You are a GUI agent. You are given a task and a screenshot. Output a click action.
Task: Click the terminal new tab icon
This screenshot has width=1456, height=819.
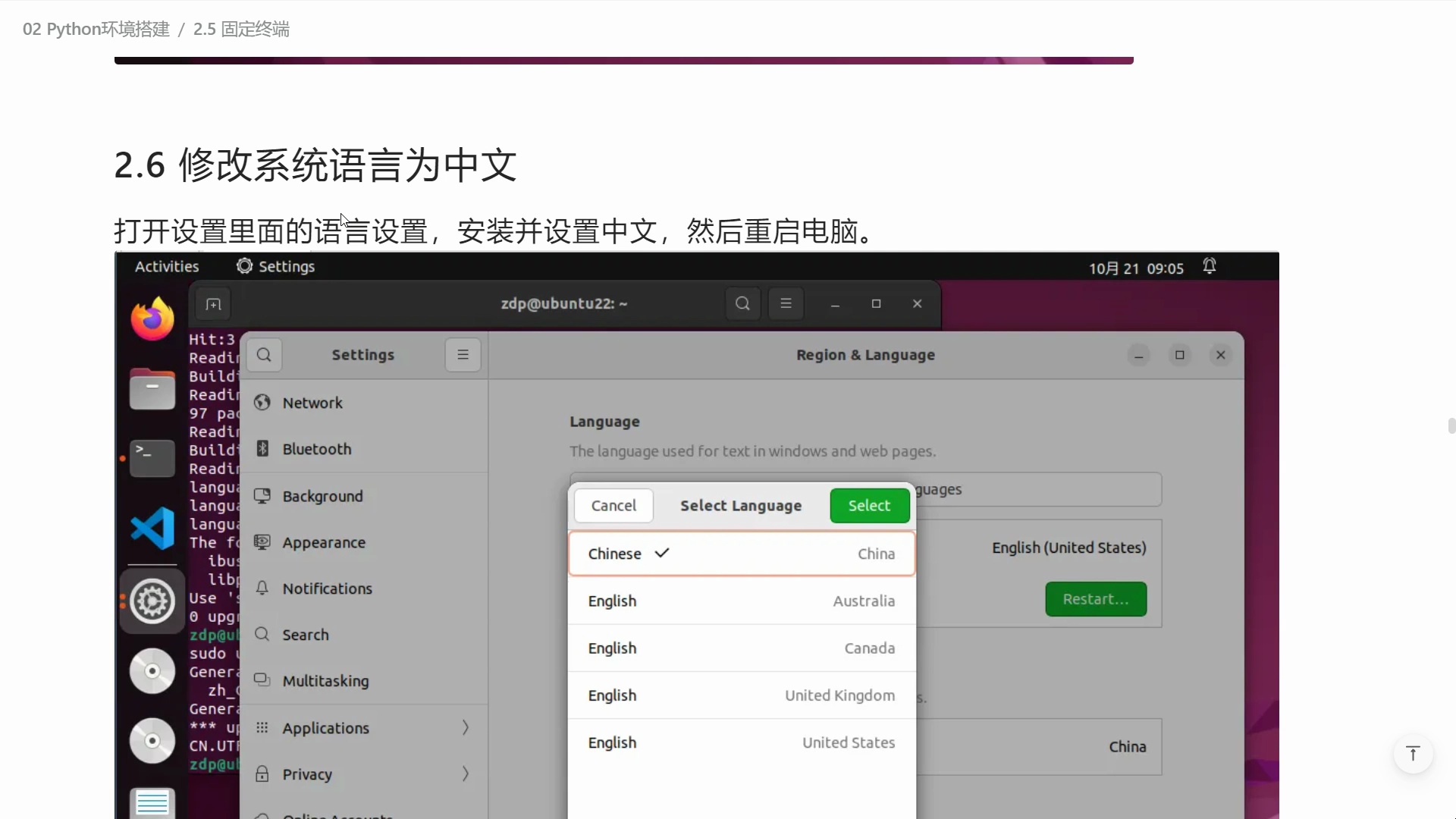click(213, 304)
